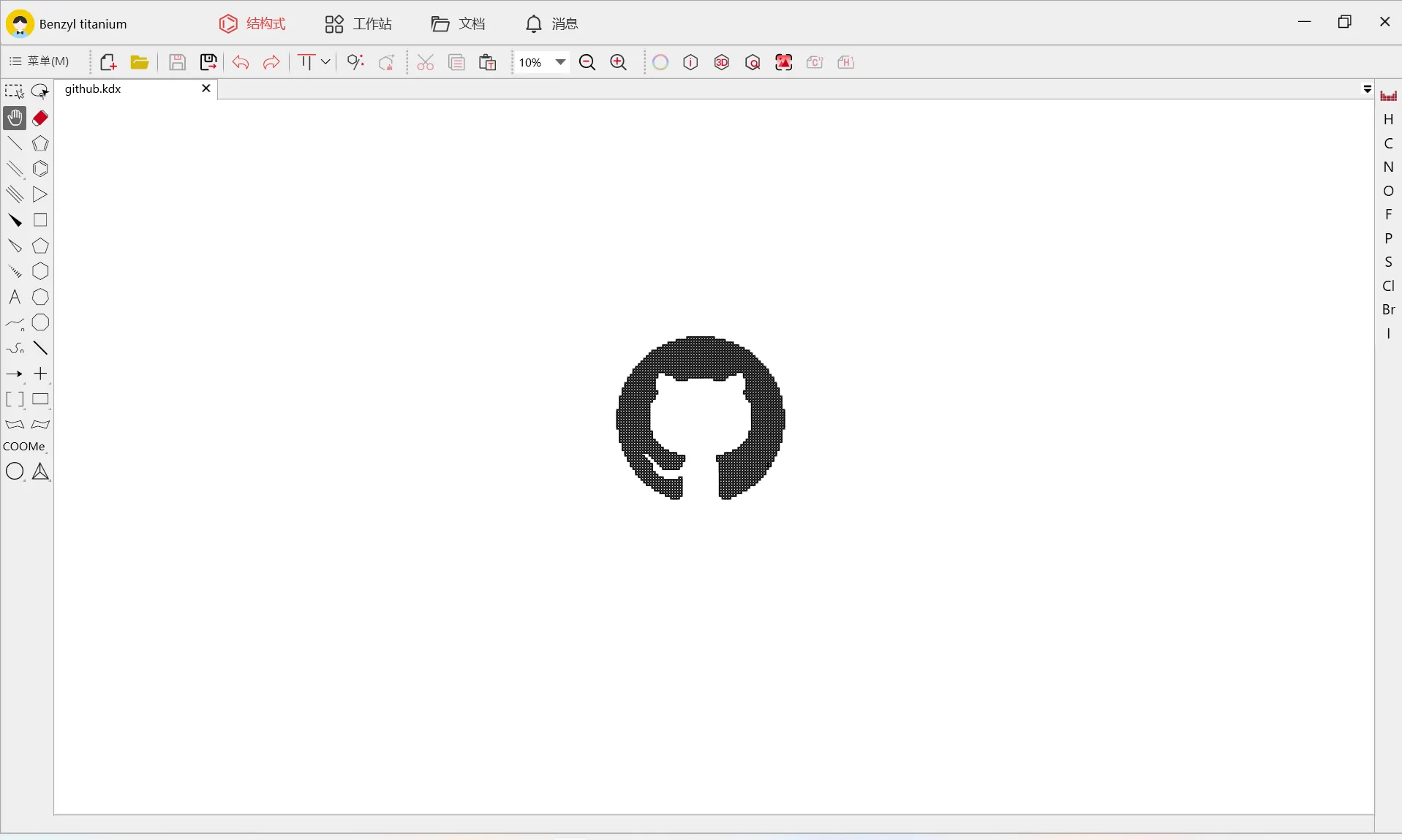Open the zoom percentage dropdown
This screenshot has height=840, width=1402.
click(x=559, y=62)
